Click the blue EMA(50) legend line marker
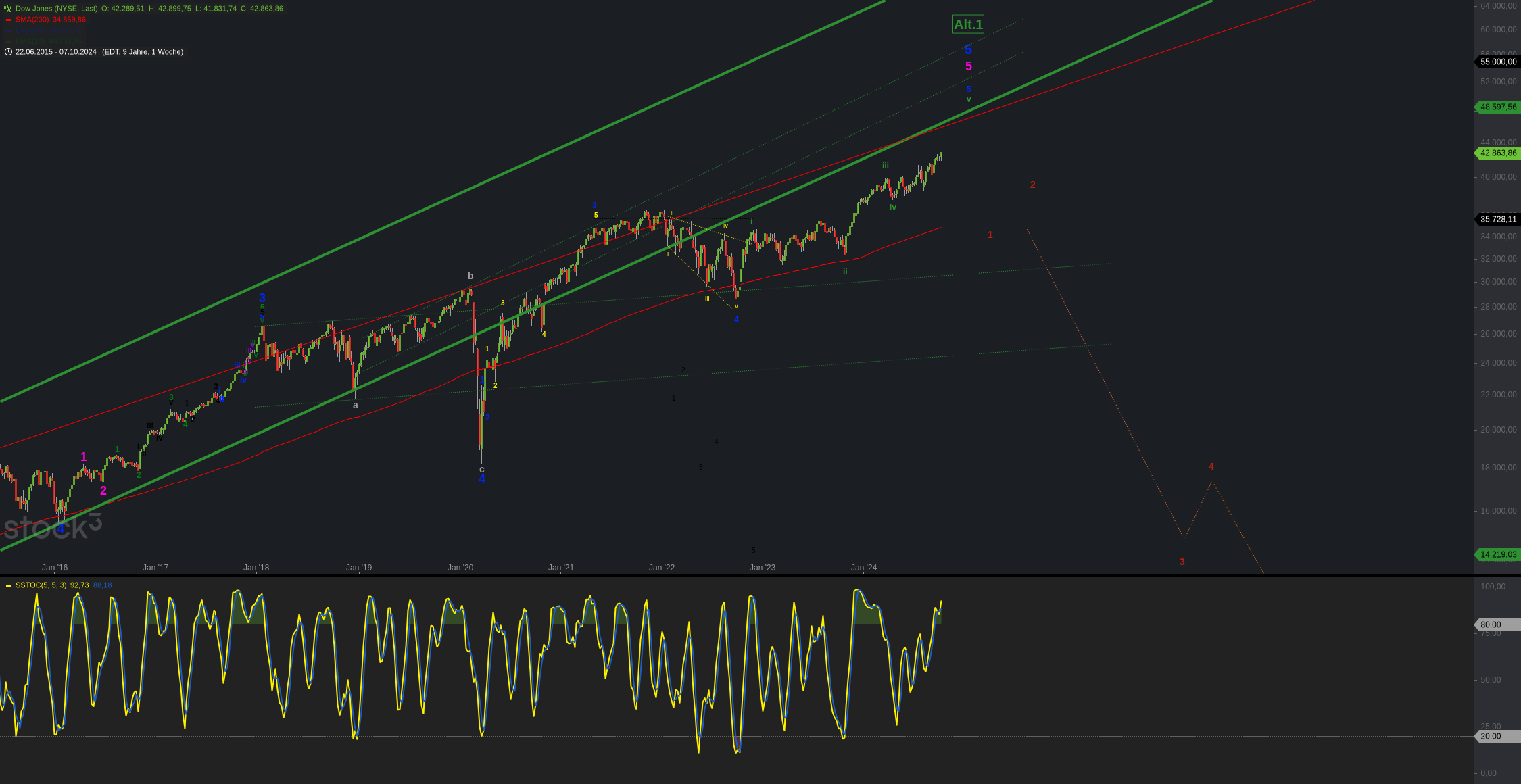This screenshot has height=784, width=1521. [x=8, y=30]
